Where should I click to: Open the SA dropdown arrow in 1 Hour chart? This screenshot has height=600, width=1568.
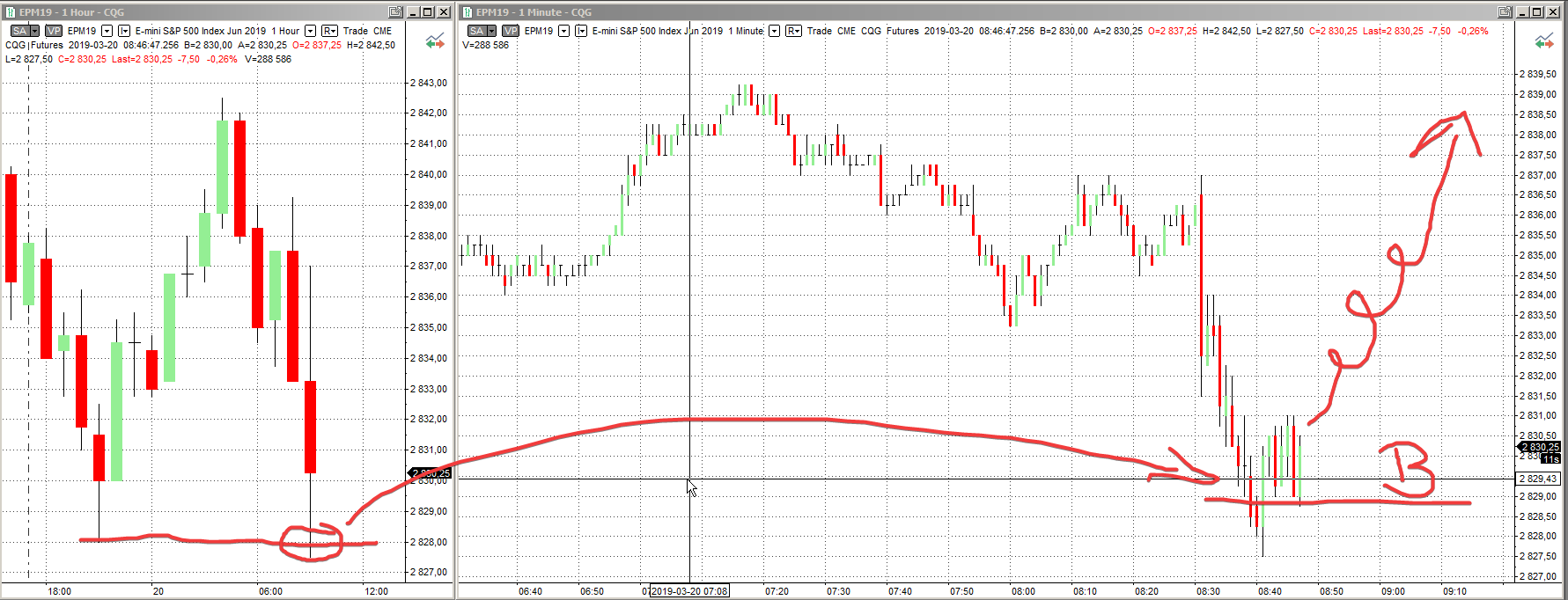point(35,31)
